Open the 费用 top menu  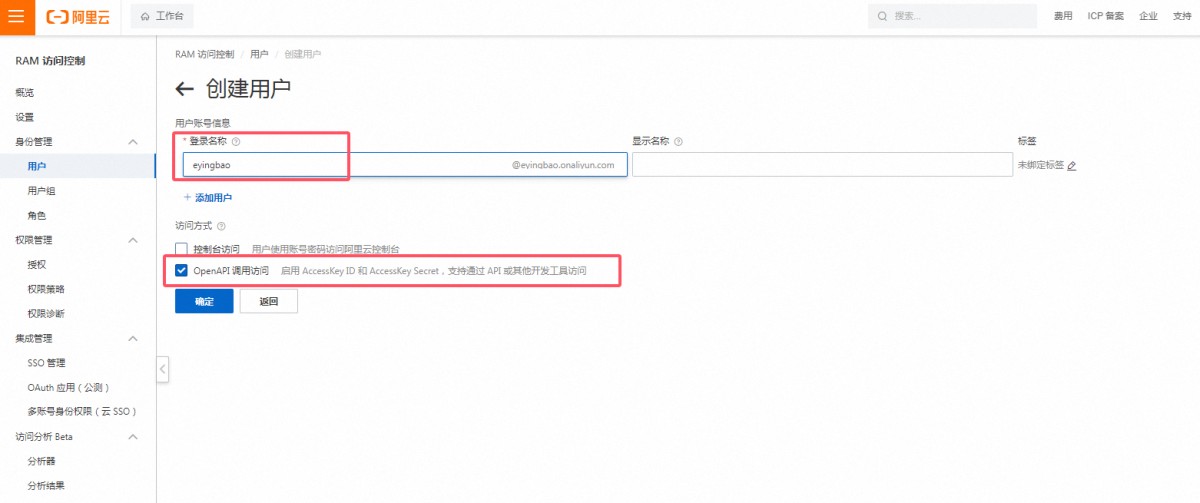click(1063, 17)
